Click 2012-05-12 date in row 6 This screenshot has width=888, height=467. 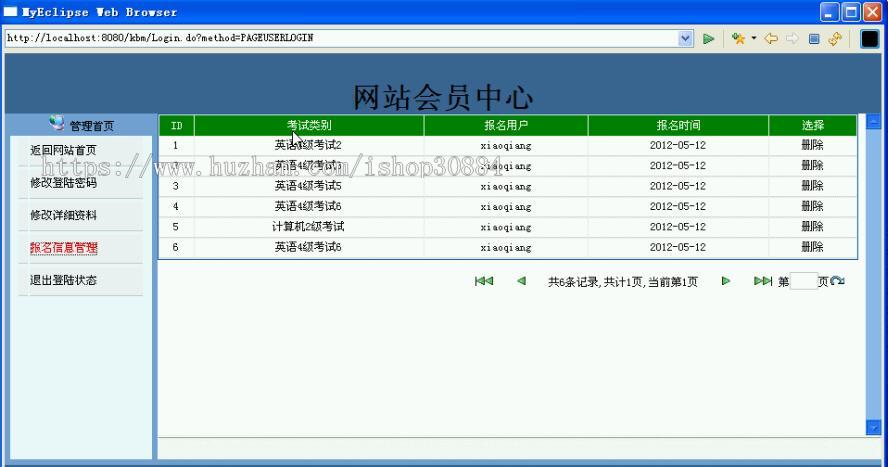tap(678, 247)
